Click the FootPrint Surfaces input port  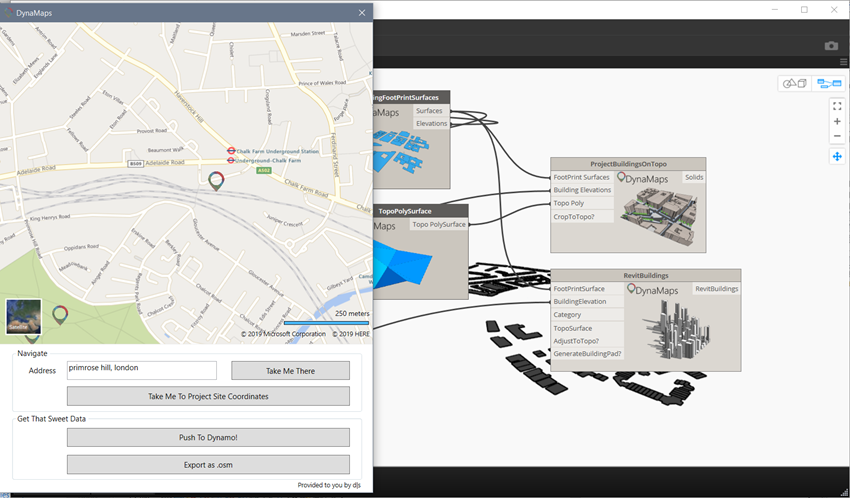pos(582,177)
